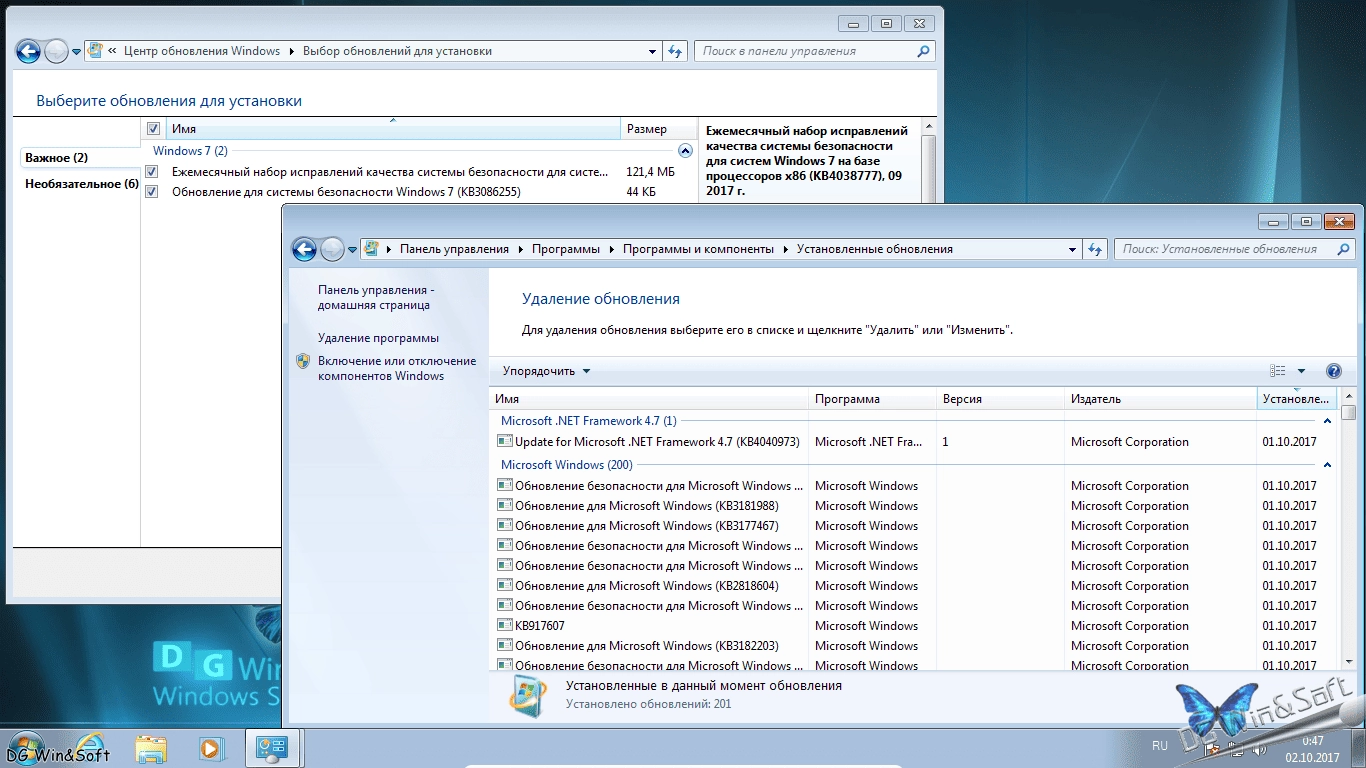Go forward in the Installed Updates window
Image resolution: width=1366 pixels, height=768 pixels.
pos(332,249)
